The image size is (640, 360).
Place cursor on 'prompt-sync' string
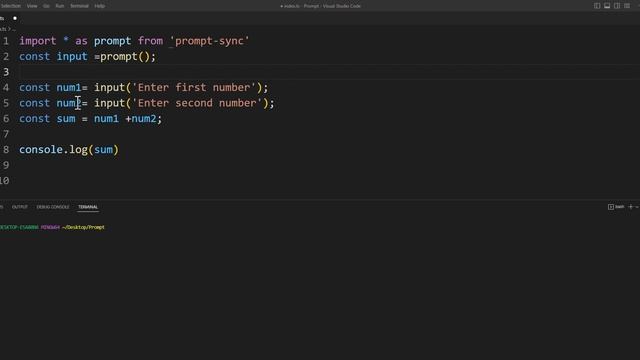pos(209,41)
